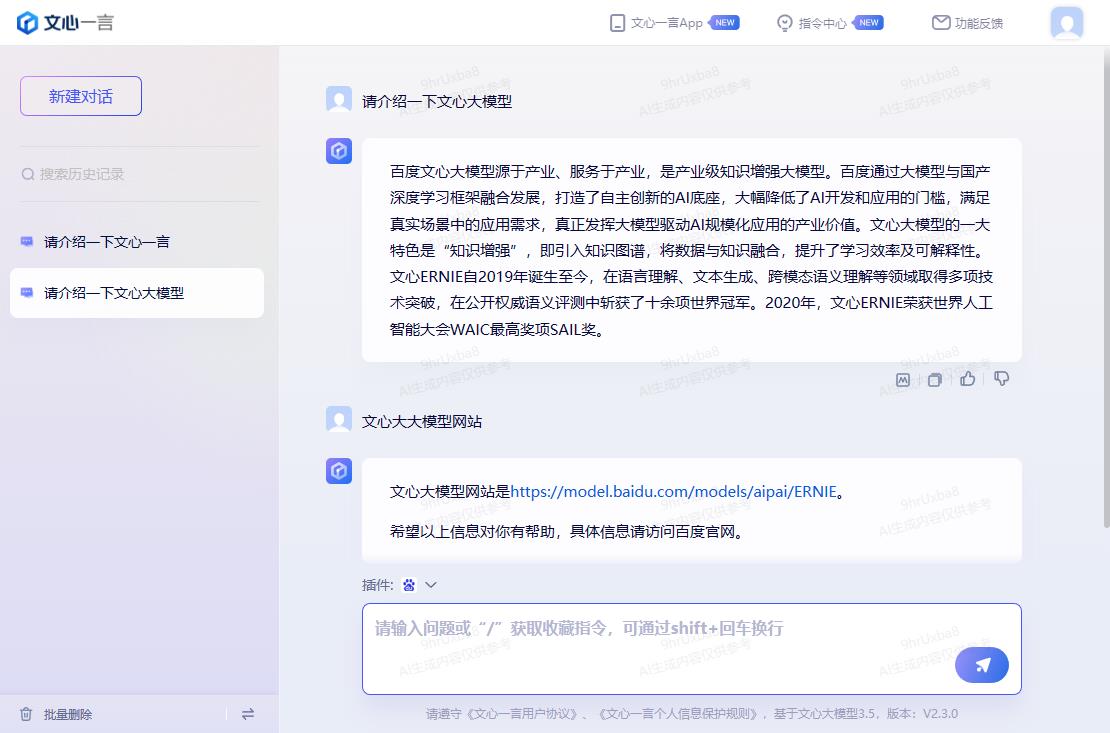Expand plugin dropdown chevron
Viewport: 1110px width, 733px height.
(x=430, y=585)
